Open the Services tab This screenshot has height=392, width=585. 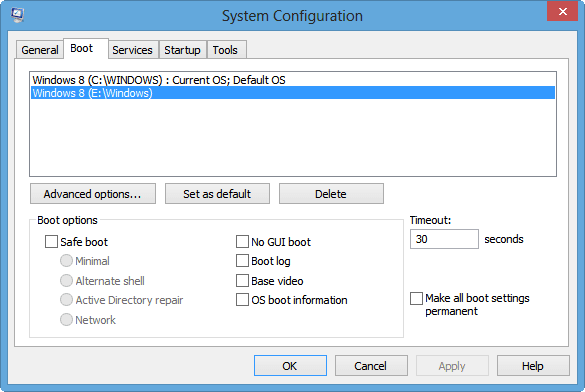point(132,50)
